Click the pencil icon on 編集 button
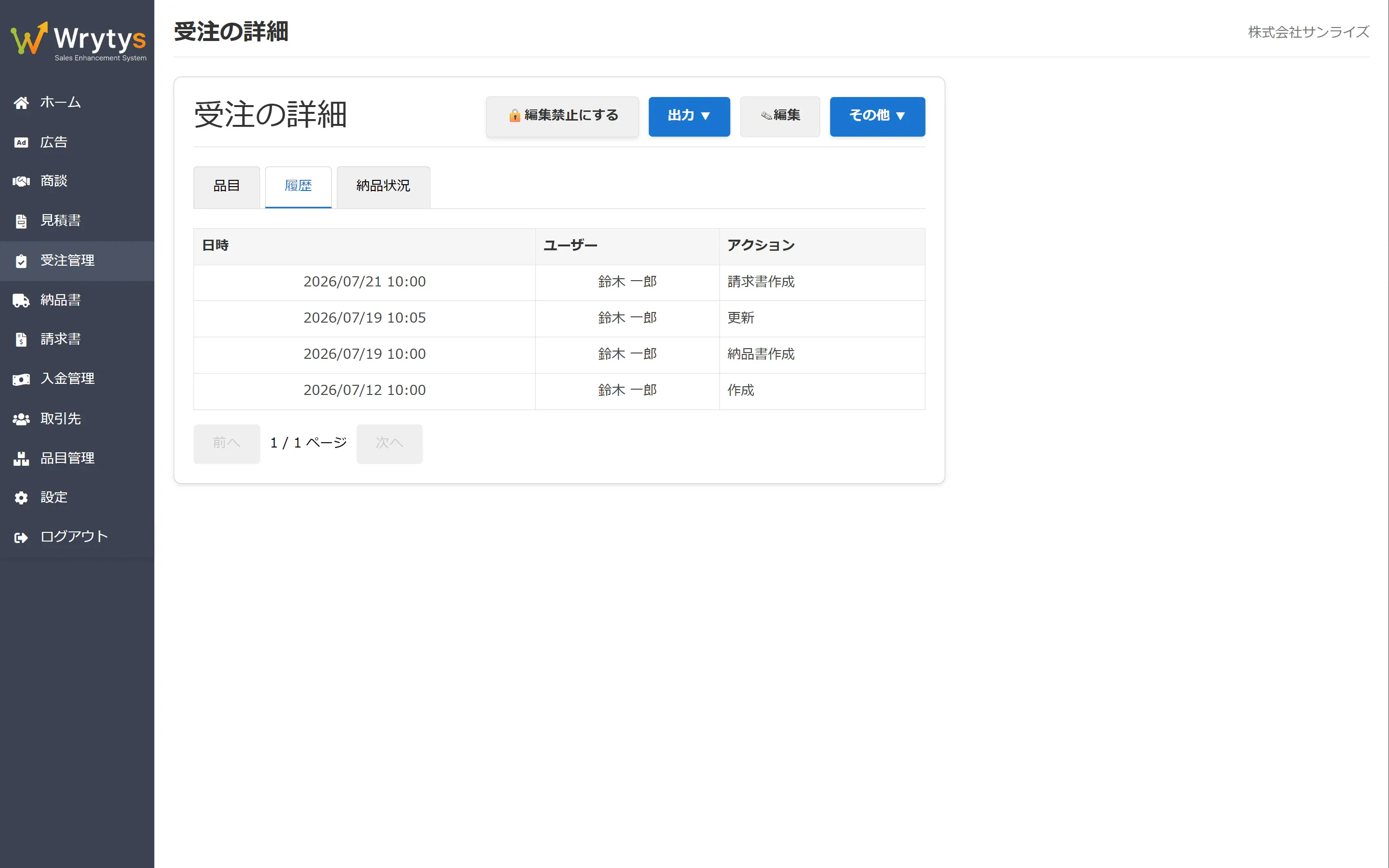The height and width of the screenshot is (868, 1389). coord(766,115)
